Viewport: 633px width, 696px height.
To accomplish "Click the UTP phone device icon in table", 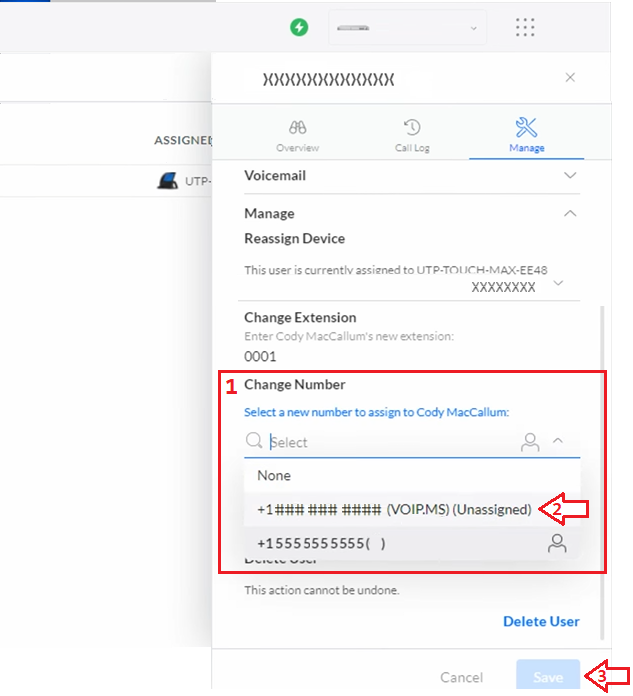I will (x=167, y=181).
